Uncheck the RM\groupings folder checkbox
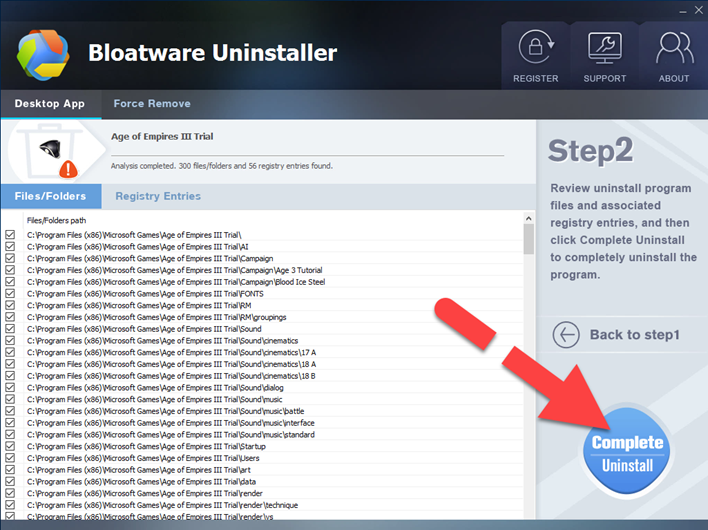The image size is (708, 530). click(10, 317)
